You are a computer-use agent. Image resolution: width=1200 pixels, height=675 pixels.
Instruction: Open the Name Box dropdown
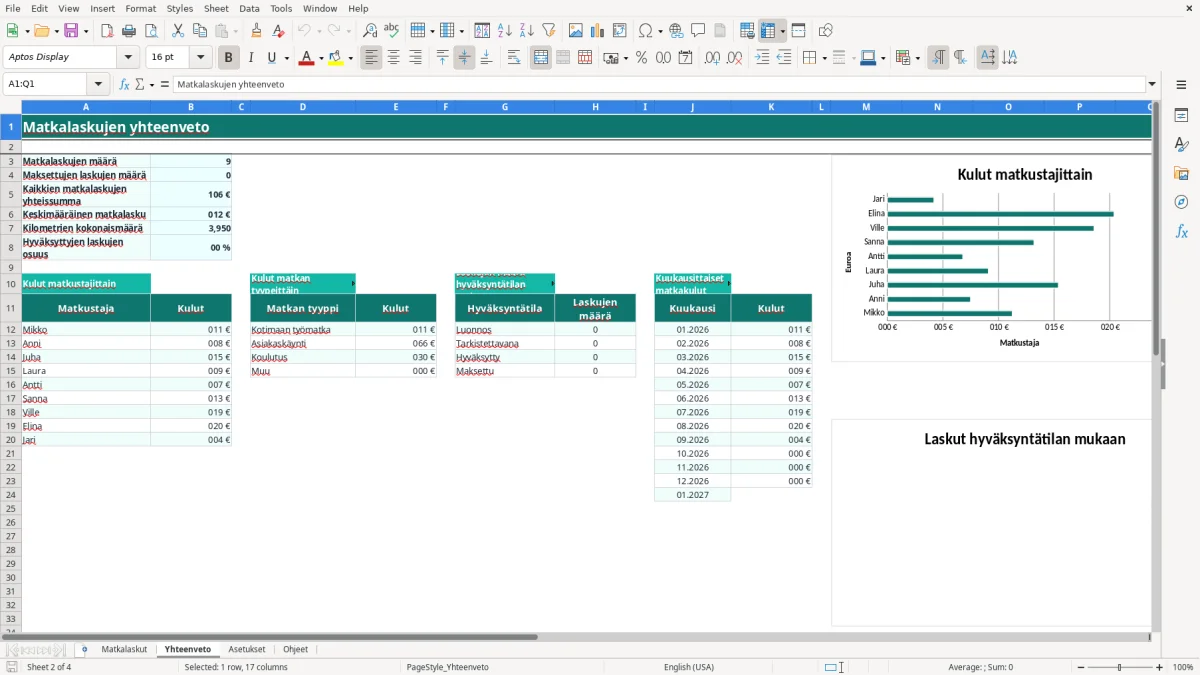(98, 84)
